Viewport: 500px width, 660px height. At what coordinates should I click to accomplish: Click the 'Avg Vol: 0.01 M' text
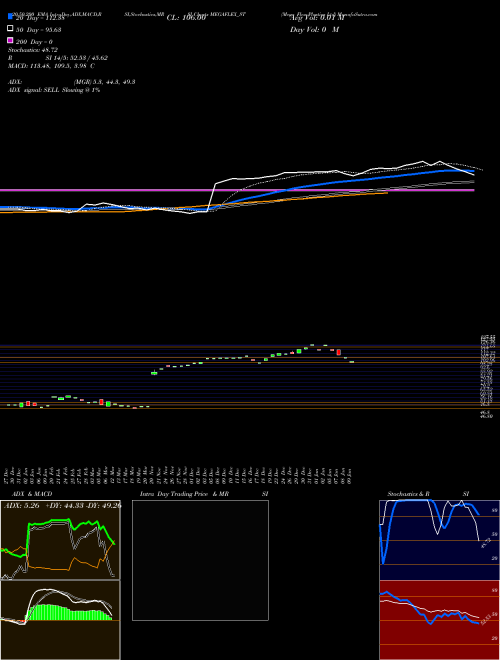pos(317,18)
